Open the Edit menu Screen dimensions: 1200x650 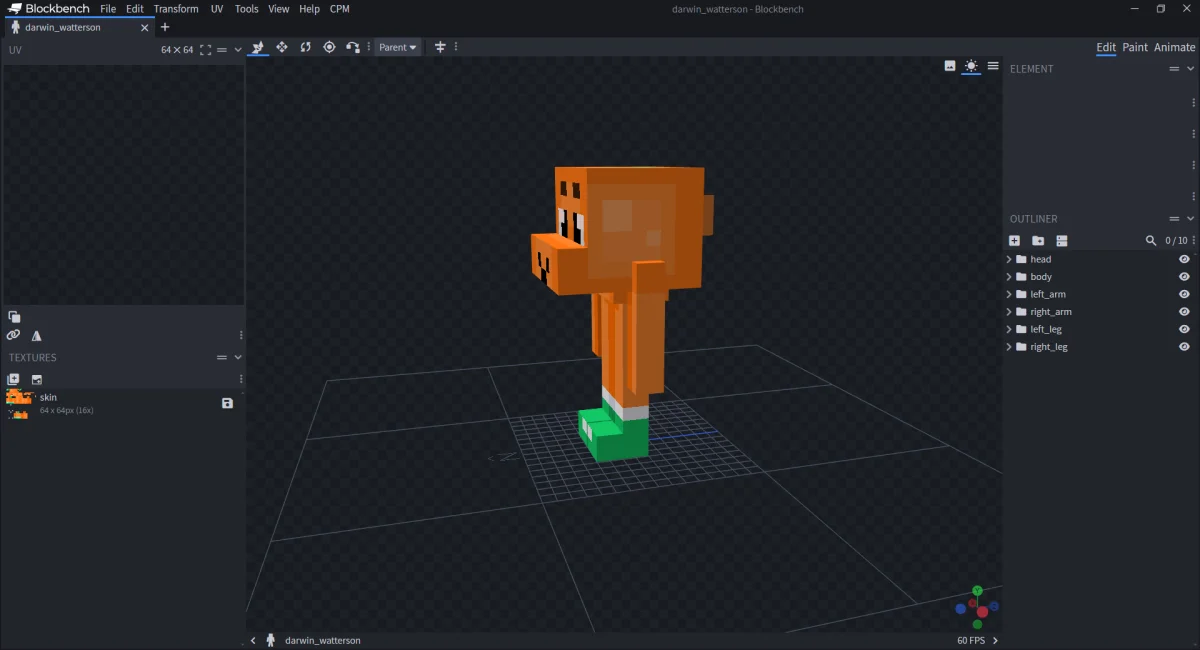click(x=134, y=9)
